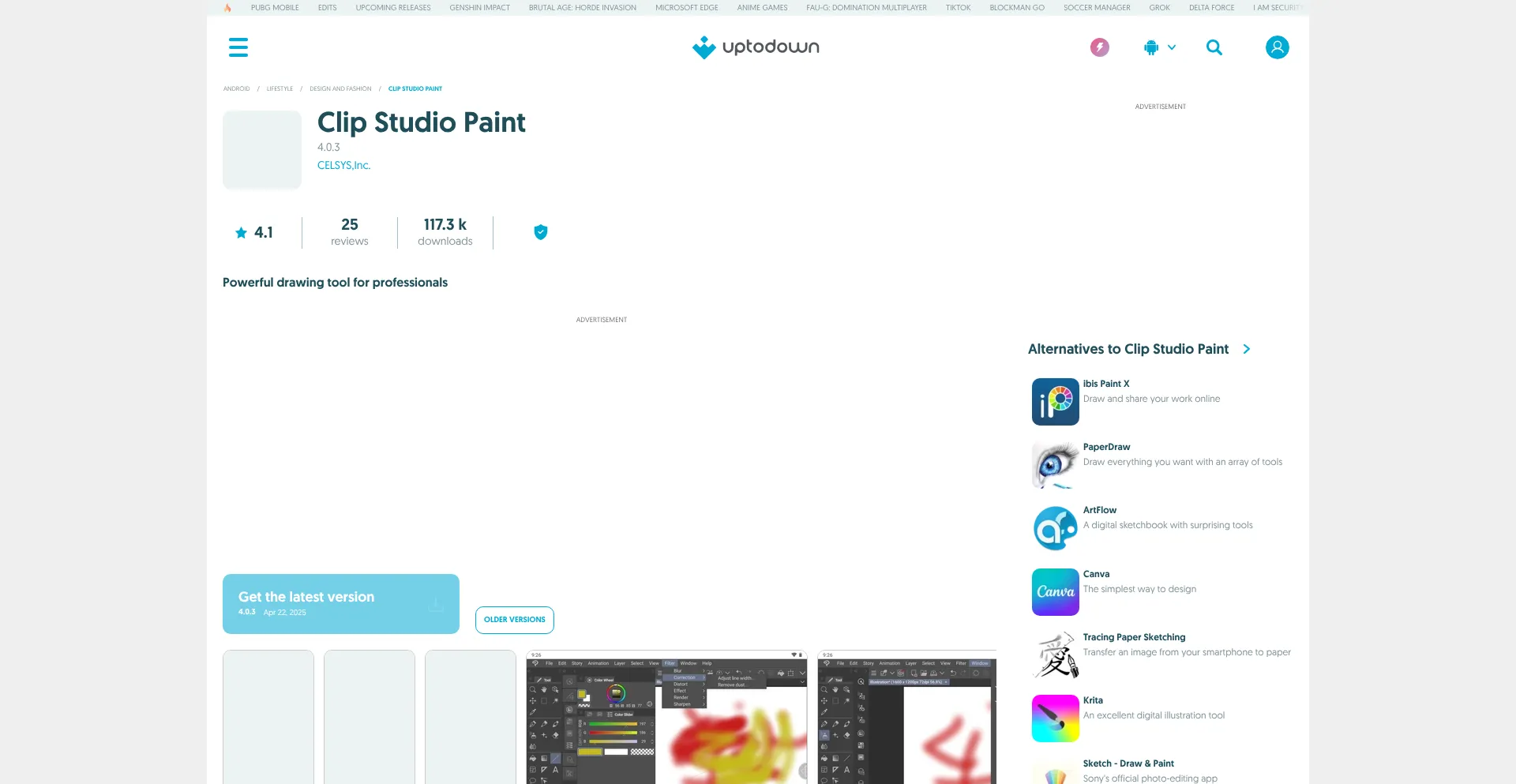
Task: Open the hamburger menu
Action: click(238, 47)
